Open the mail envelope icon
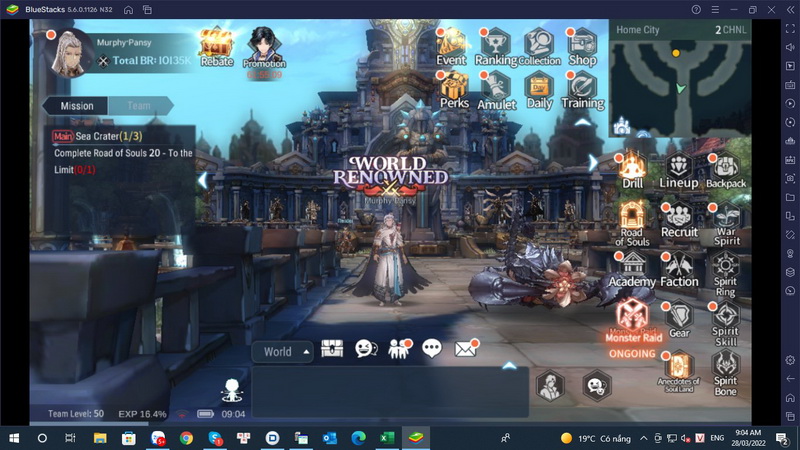Screen dimensions: 800x450 tap(465, 349)
